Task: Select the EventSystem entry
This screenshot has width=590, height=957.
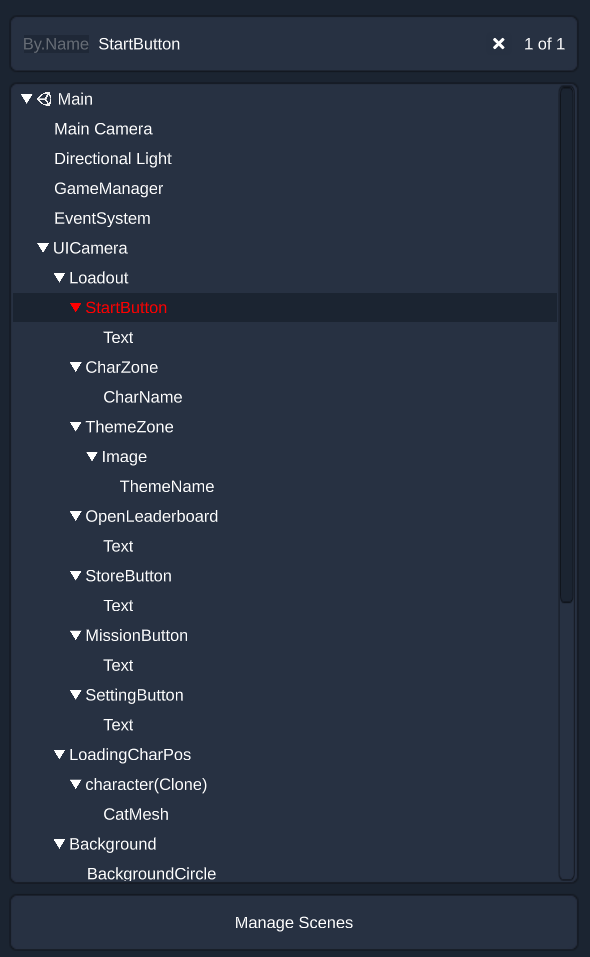Action: [x=102, y=218]
